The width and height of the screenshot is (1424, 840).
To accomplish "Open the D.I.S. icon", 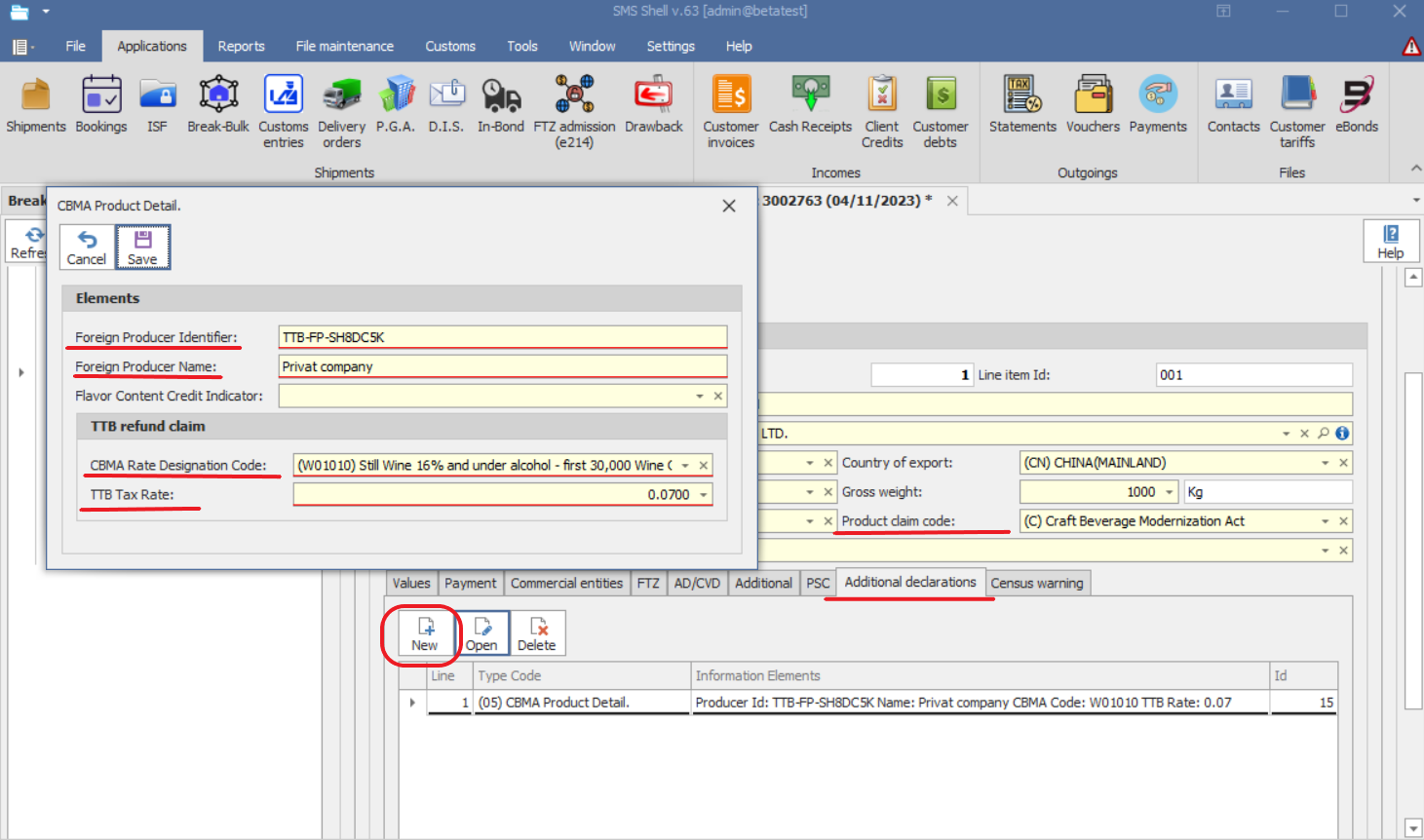I will coord(446,105).
